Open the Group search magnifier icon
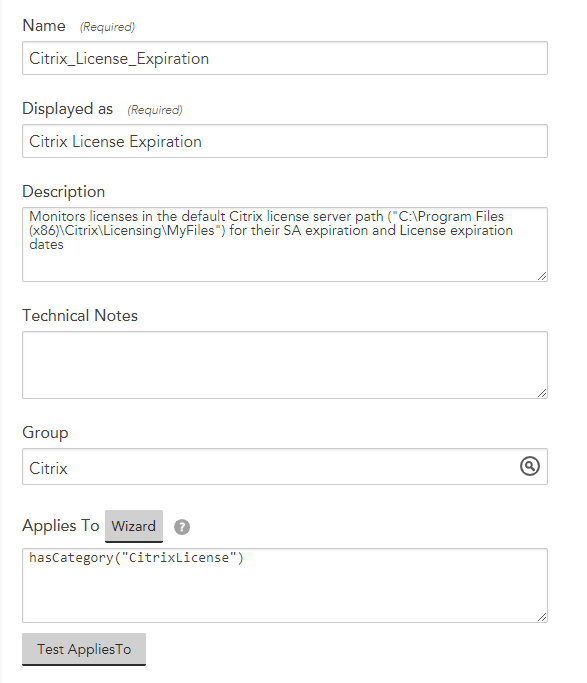587x683 pixels. click(x=530, y=466)
